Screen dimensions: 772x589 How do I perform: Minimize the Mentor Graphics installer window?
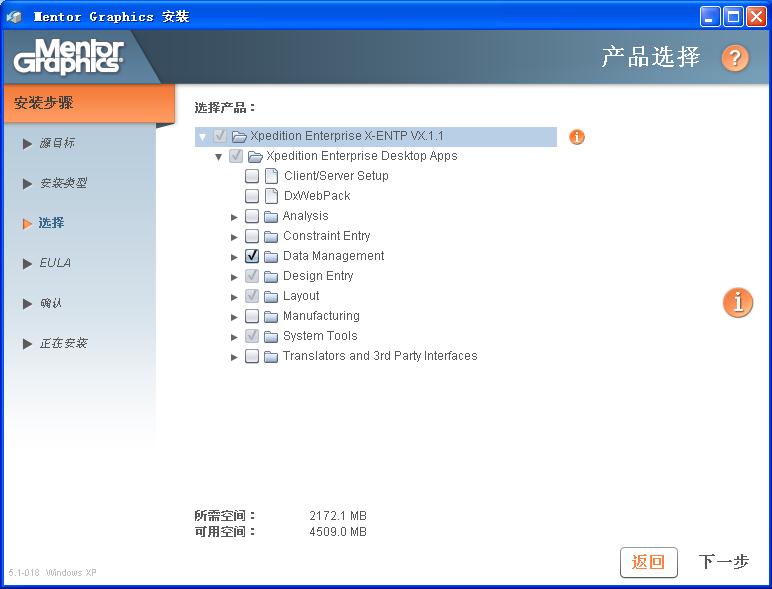[x=709, y=17]
